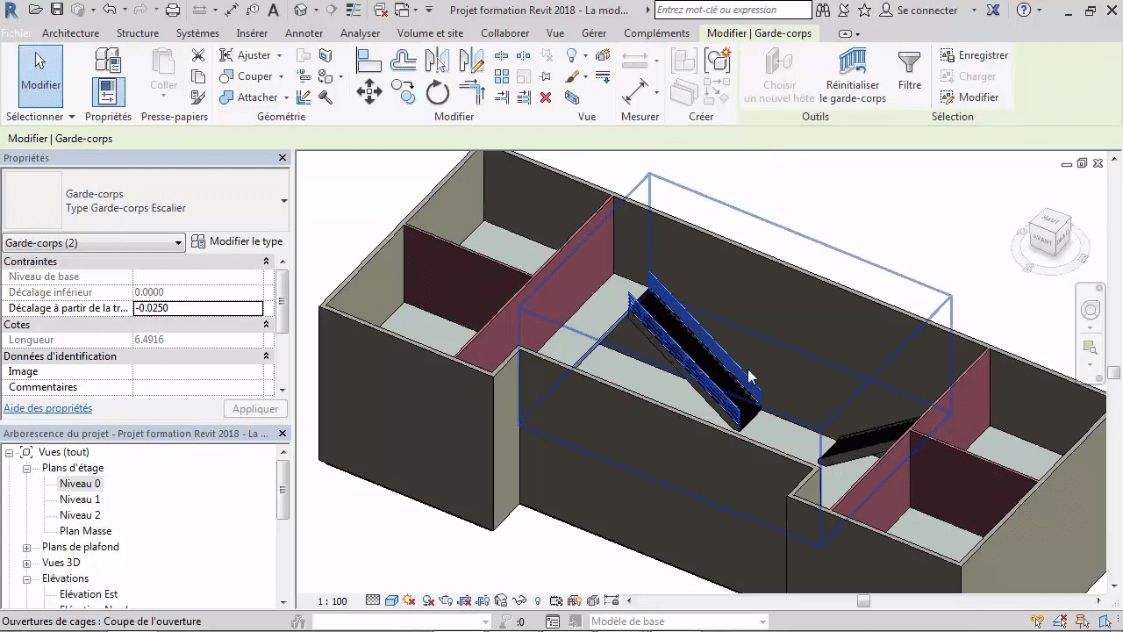
Task: Switch to the Architecture ribbon tab
Action: pos(70,33)
